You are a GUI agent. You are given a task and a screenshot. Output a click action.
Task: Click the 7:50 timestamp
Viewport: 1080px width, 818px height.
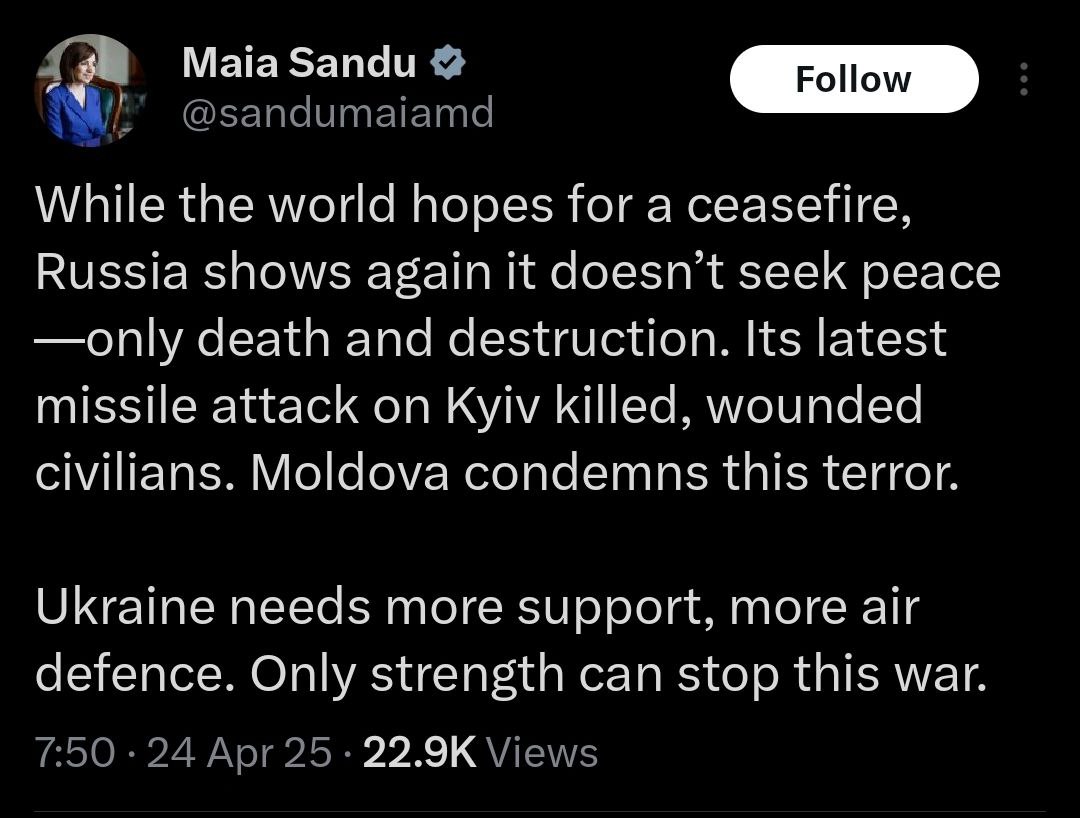75,752
